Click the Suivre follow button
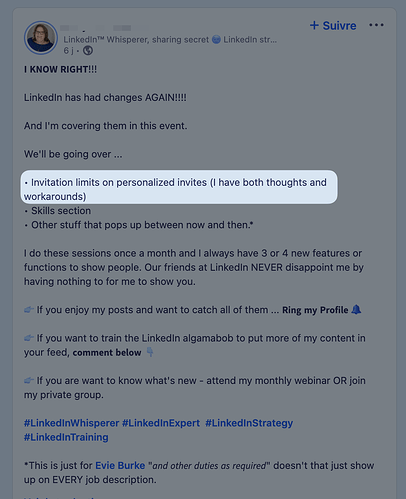Image resolution: width=406 pixels, height=499 pixels. 333,26
